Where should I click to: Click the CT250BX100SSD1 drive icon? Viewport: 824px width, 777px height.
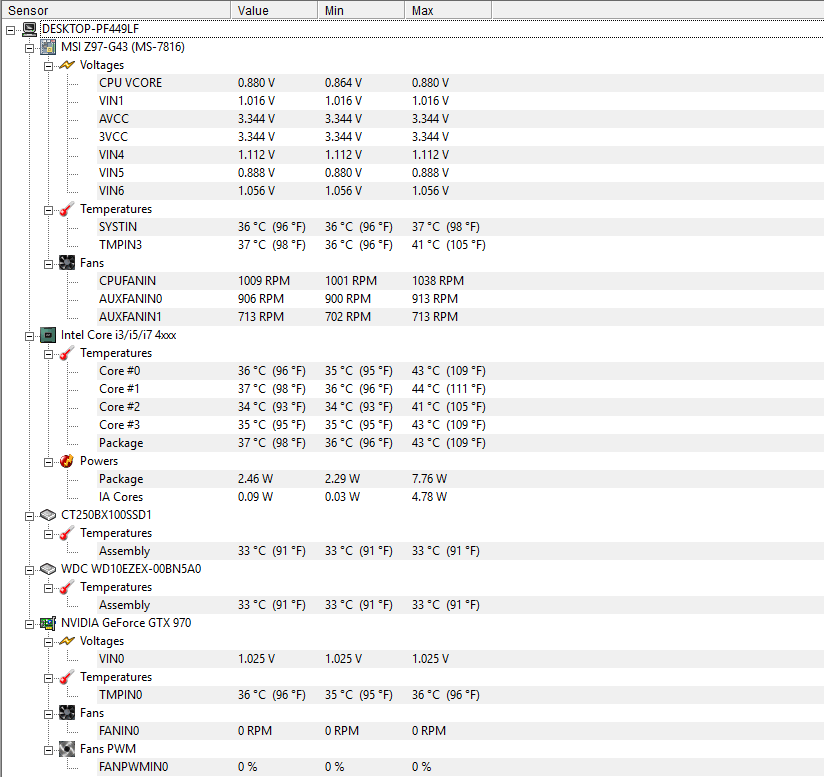tap(48, 515)
